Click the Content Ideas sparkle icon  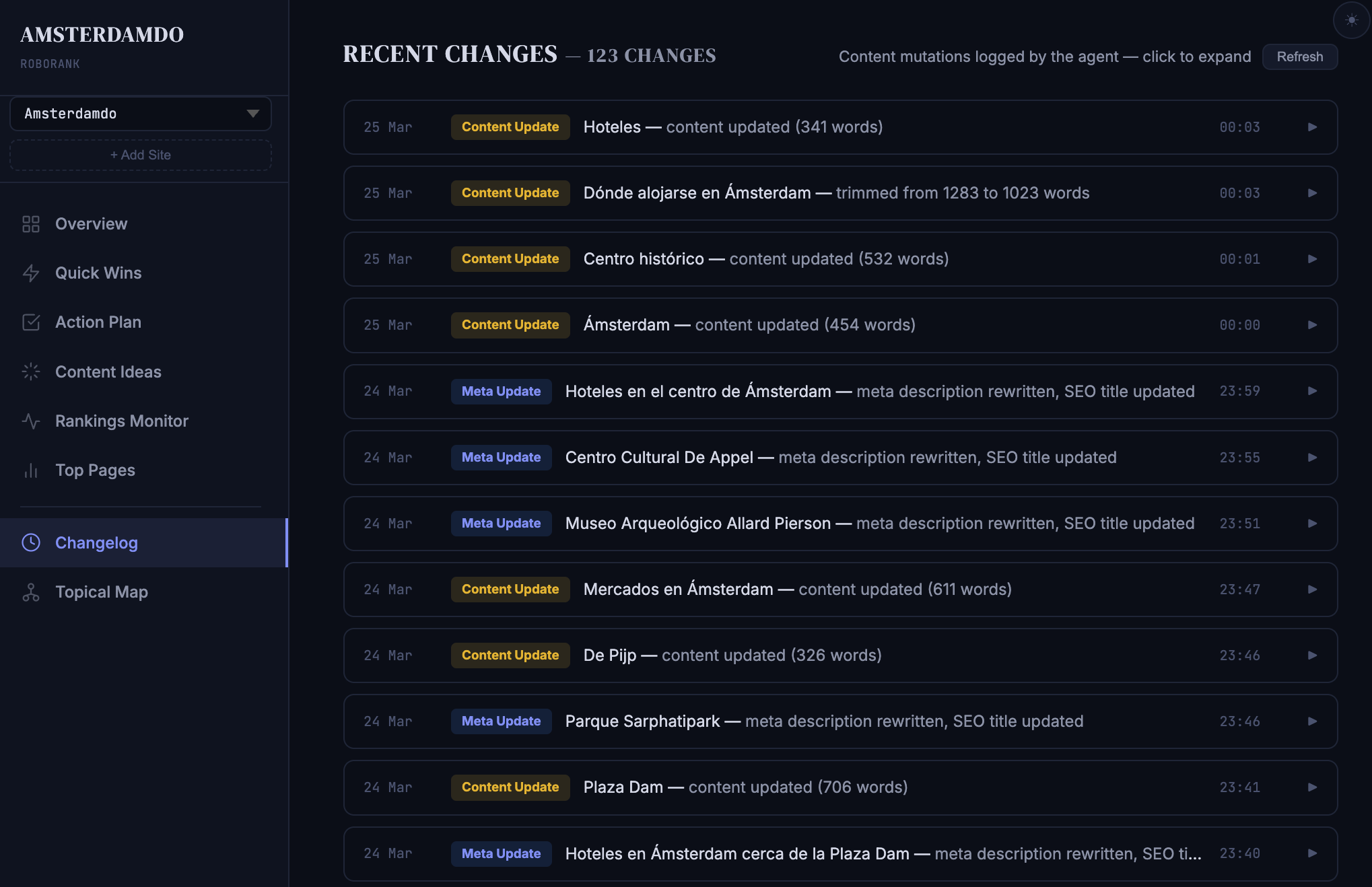32,371
